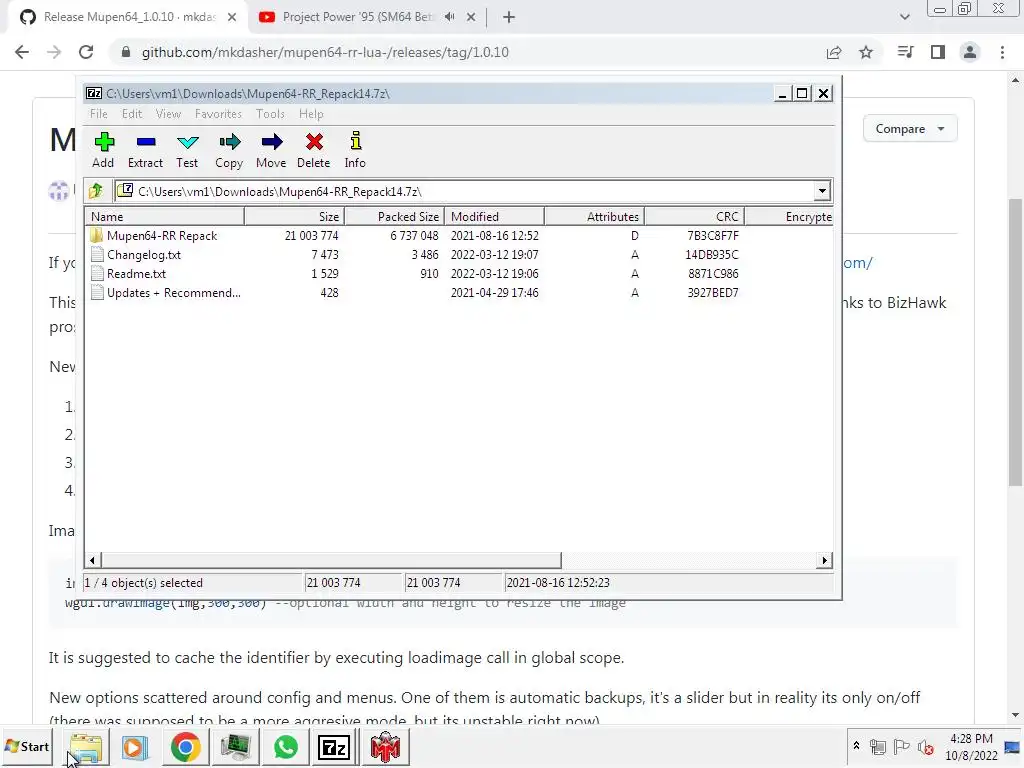Open the Favorites menu

click(218, 114)
